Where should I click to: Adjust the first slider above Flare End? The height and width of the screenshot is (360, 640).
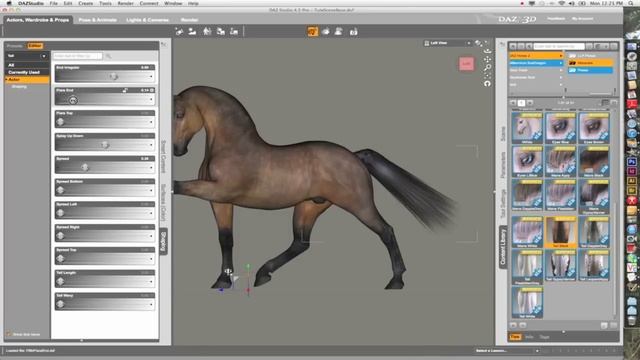[x=104, y=76]
